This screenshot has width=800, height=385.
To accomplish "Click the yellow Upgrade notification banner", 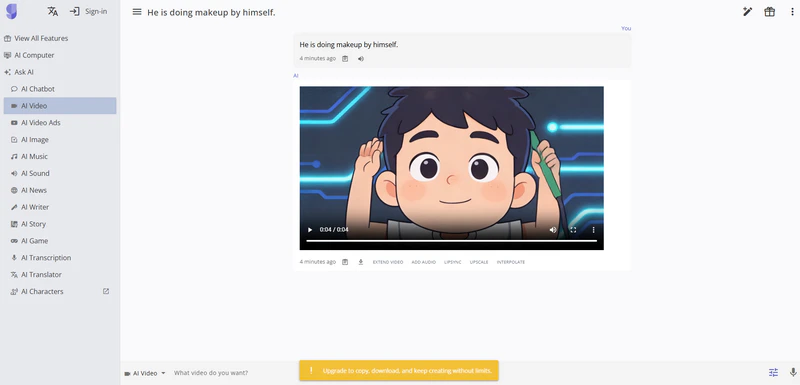I will click(399, 371).
